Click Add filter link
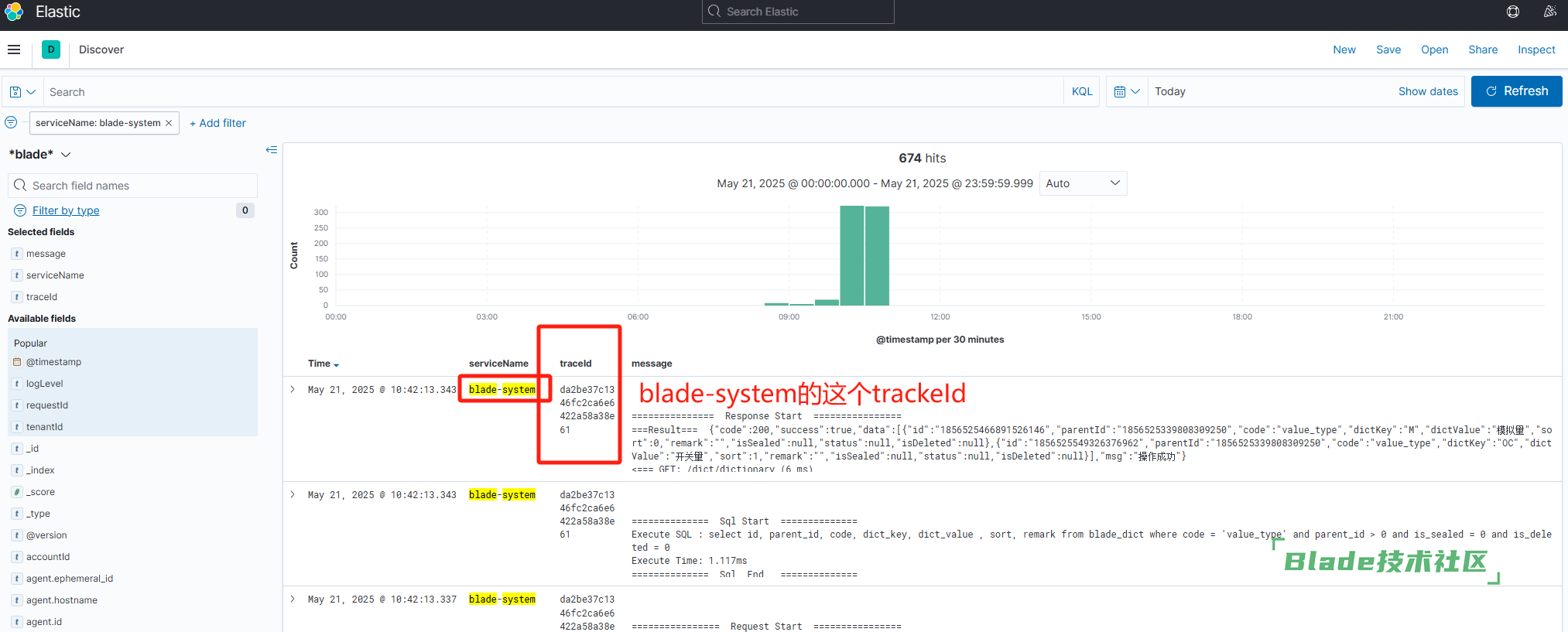The image size is (1568, 632). (217, 123)
